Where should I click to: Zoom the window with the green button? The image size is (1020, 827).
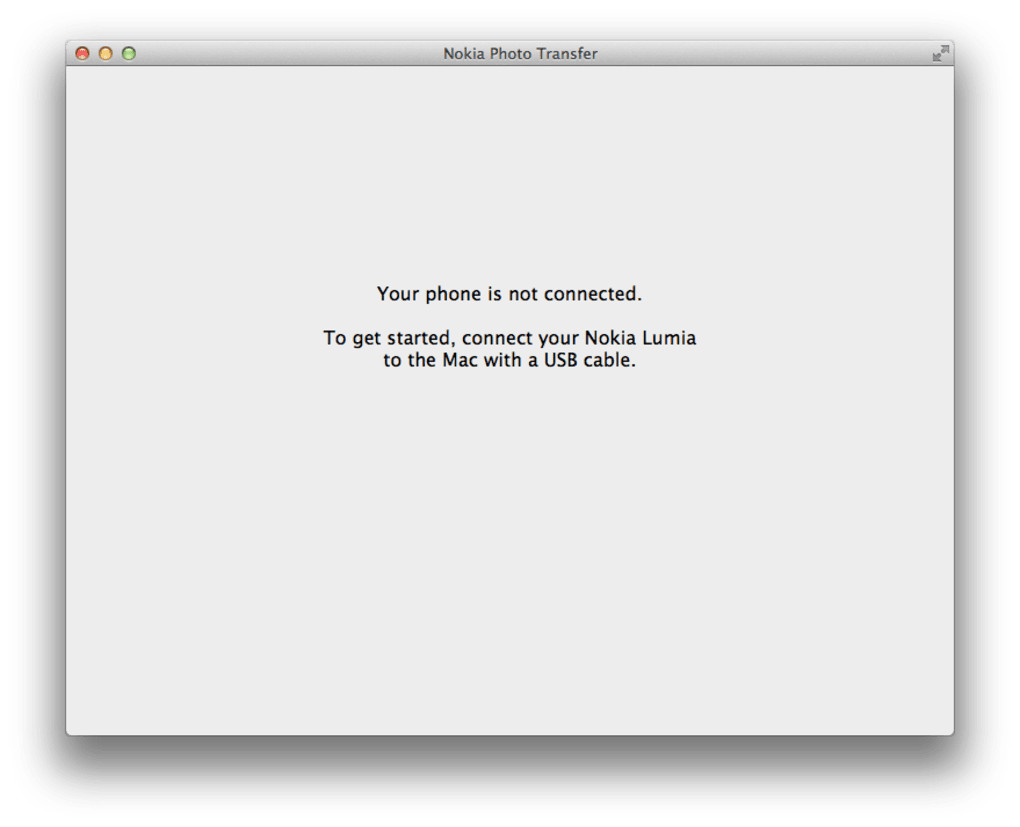(x=129, y=53)
